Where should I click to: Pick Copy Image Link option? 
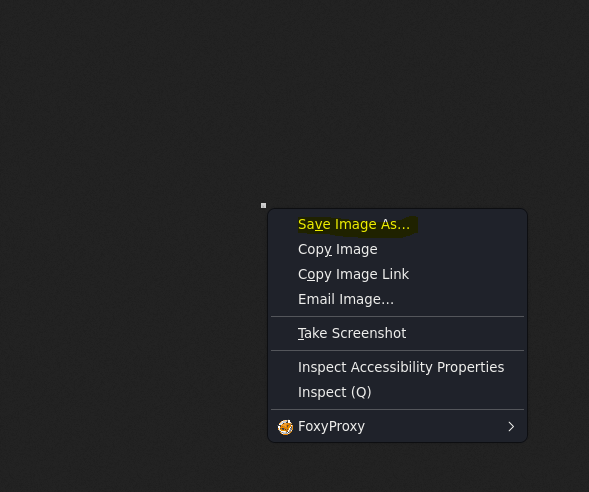pyautogui.click(x=397, y=275)
